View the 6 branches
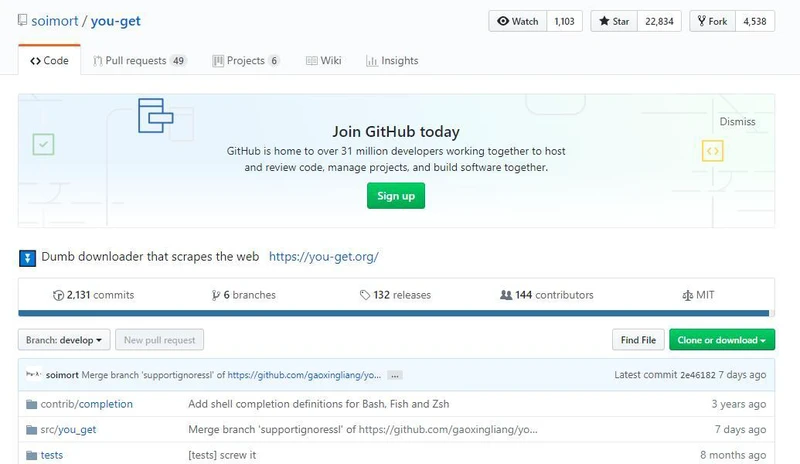Viewport: 800px width, 464px height. tap(243, 295)
